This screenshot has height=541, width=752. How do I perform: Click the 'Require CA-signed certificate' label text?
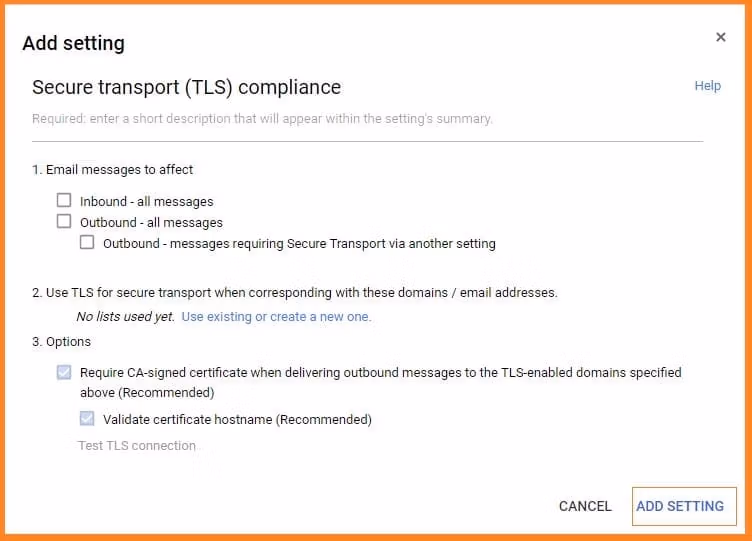(x=380, y=373)
